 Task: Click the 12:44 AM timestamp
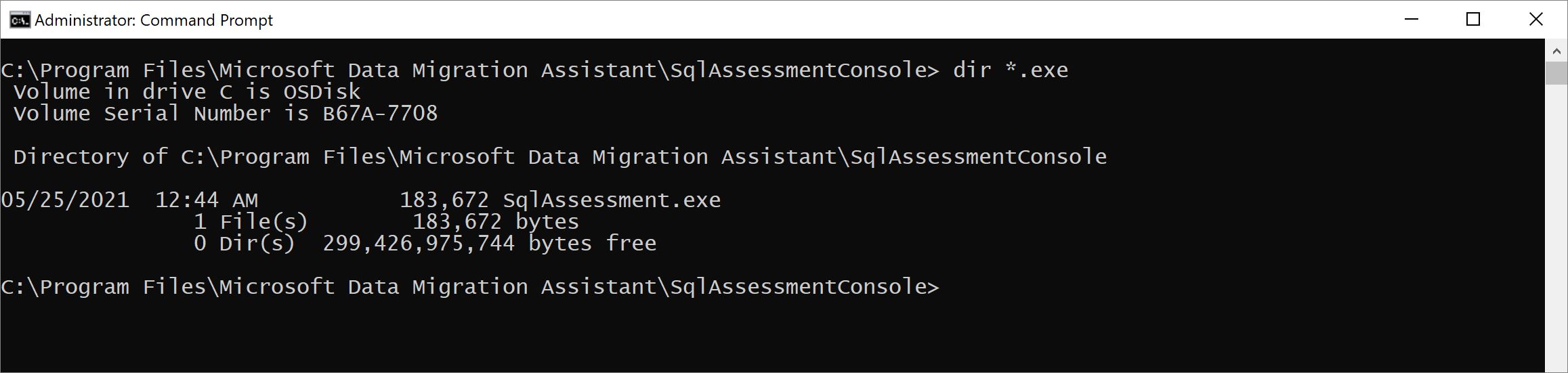207,200
